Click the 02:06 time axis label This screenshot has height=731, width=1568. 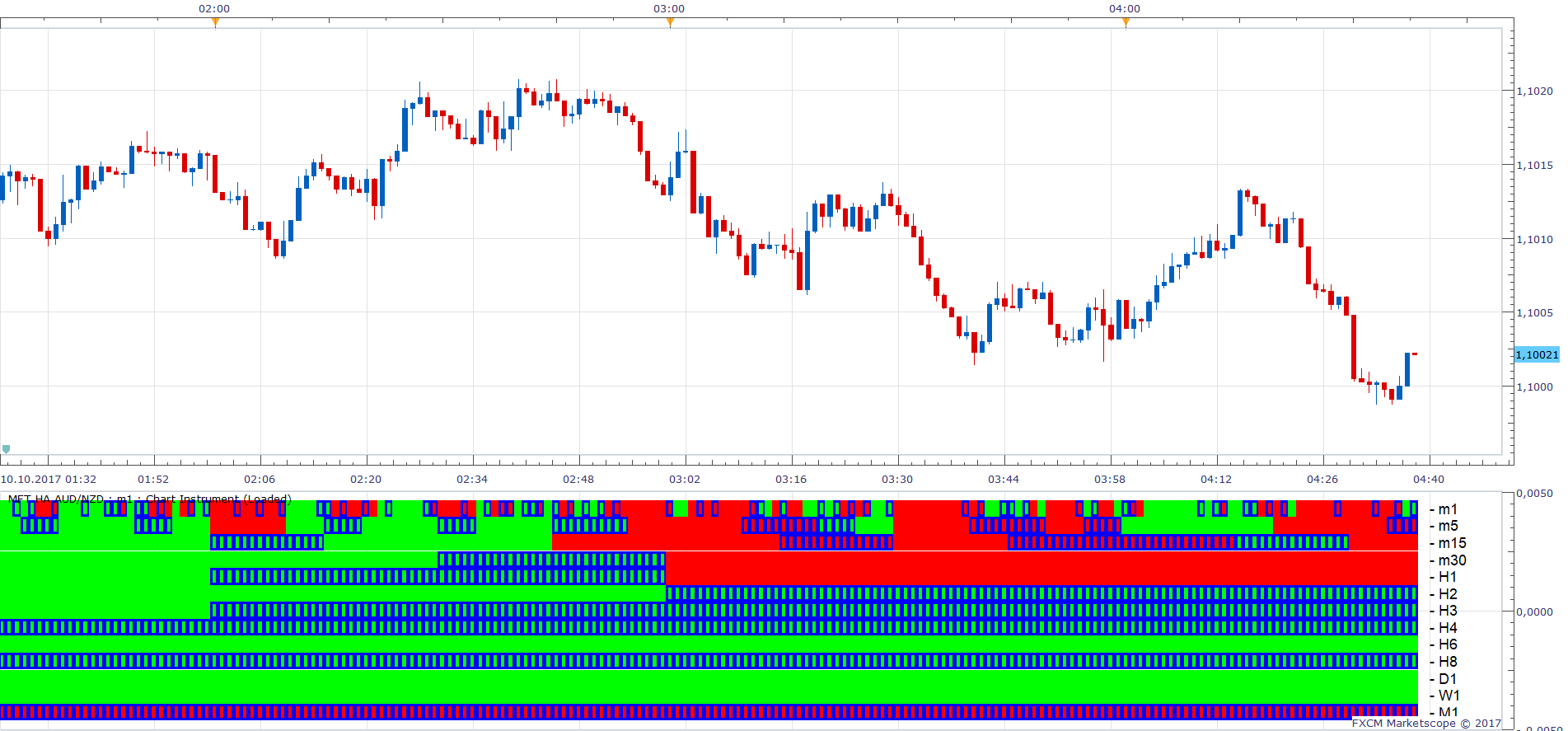tap(260, 480)
